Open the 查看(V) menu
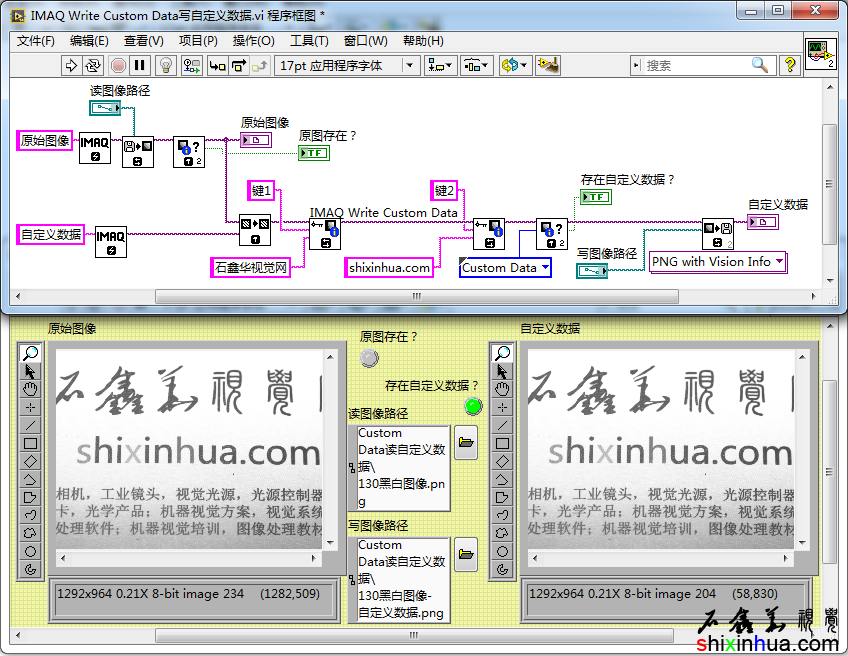The image size is (848, 656). pyautogui.click(x=143, y=41)
